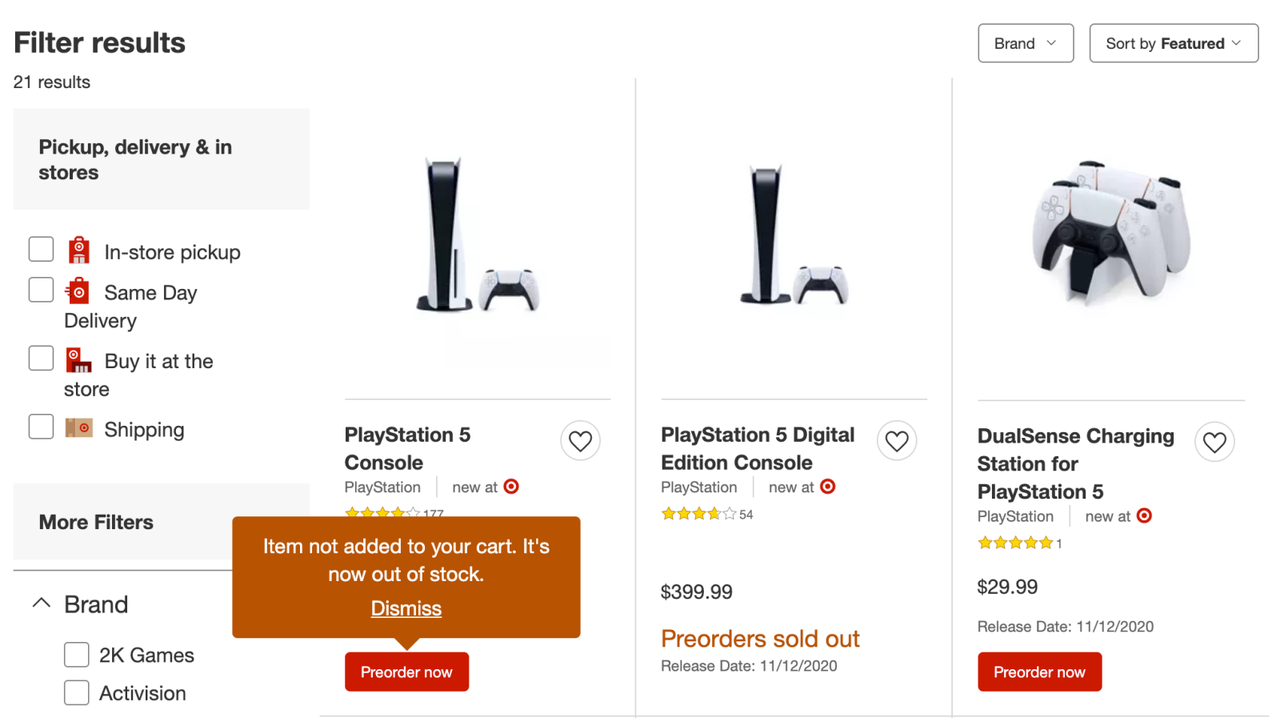The image size is (1280, 718).
Task: Favorite the PlayStation 5 Console with heart icon
Action: [x=580, y=441]
